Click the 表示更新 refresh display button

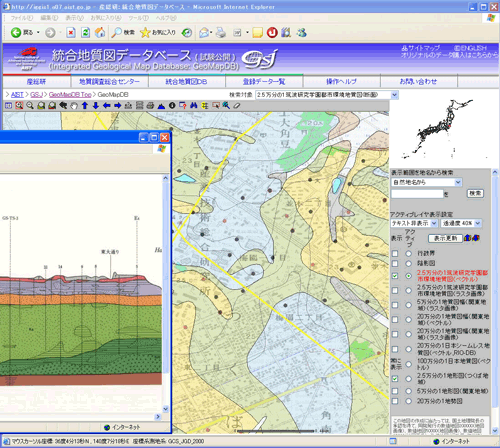445,238
